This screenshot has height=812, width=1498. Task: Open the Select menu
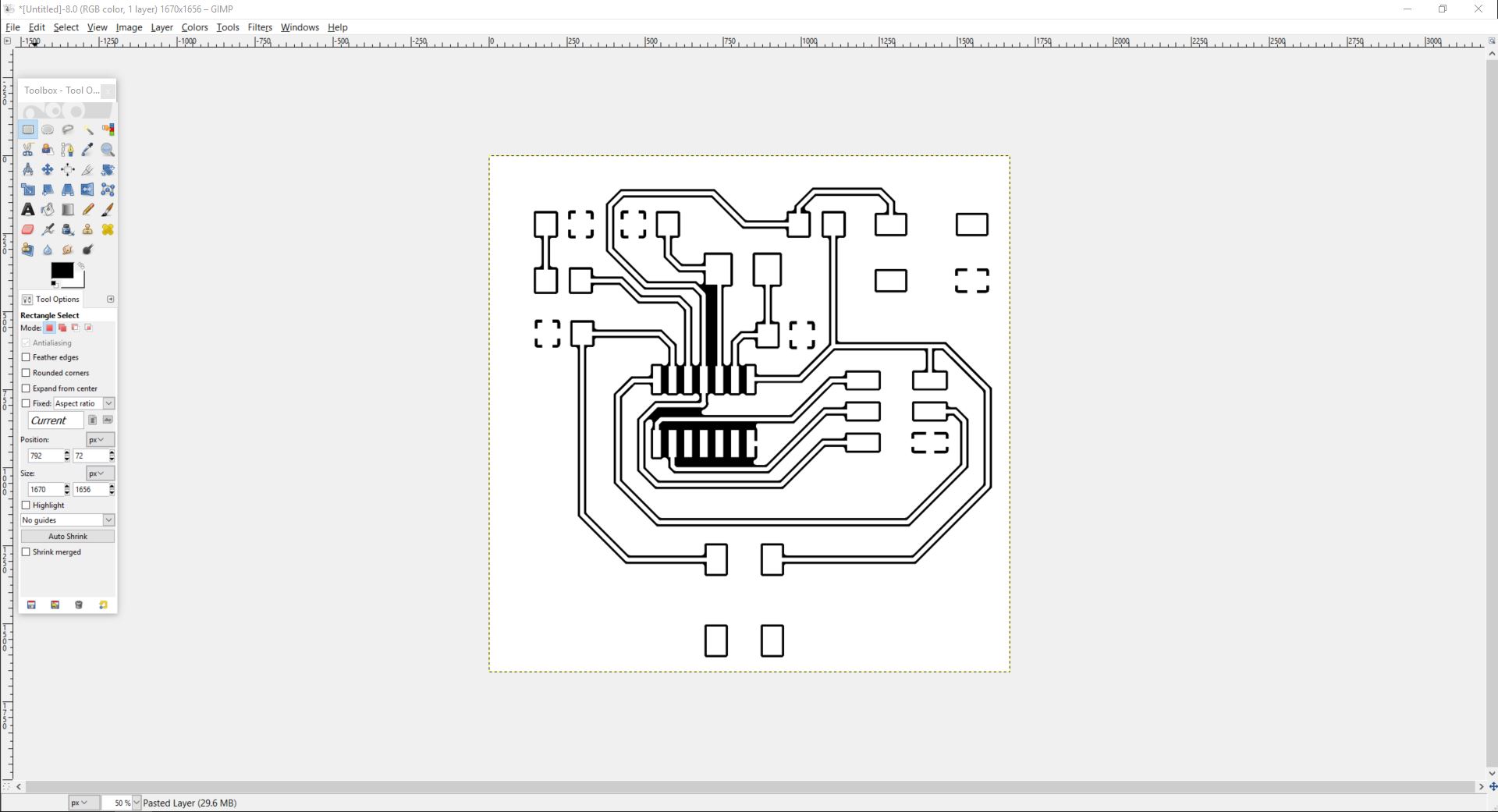pos(66,27)
